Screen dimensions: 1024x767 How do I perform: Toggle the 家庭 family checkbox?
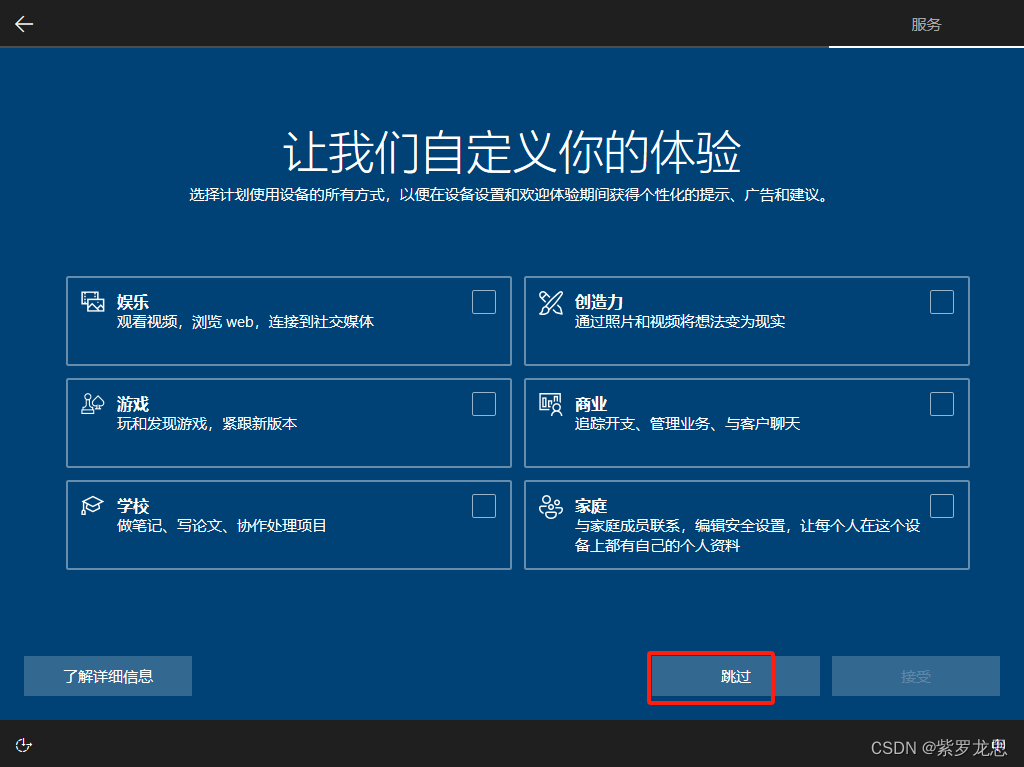tap(942, 506)
